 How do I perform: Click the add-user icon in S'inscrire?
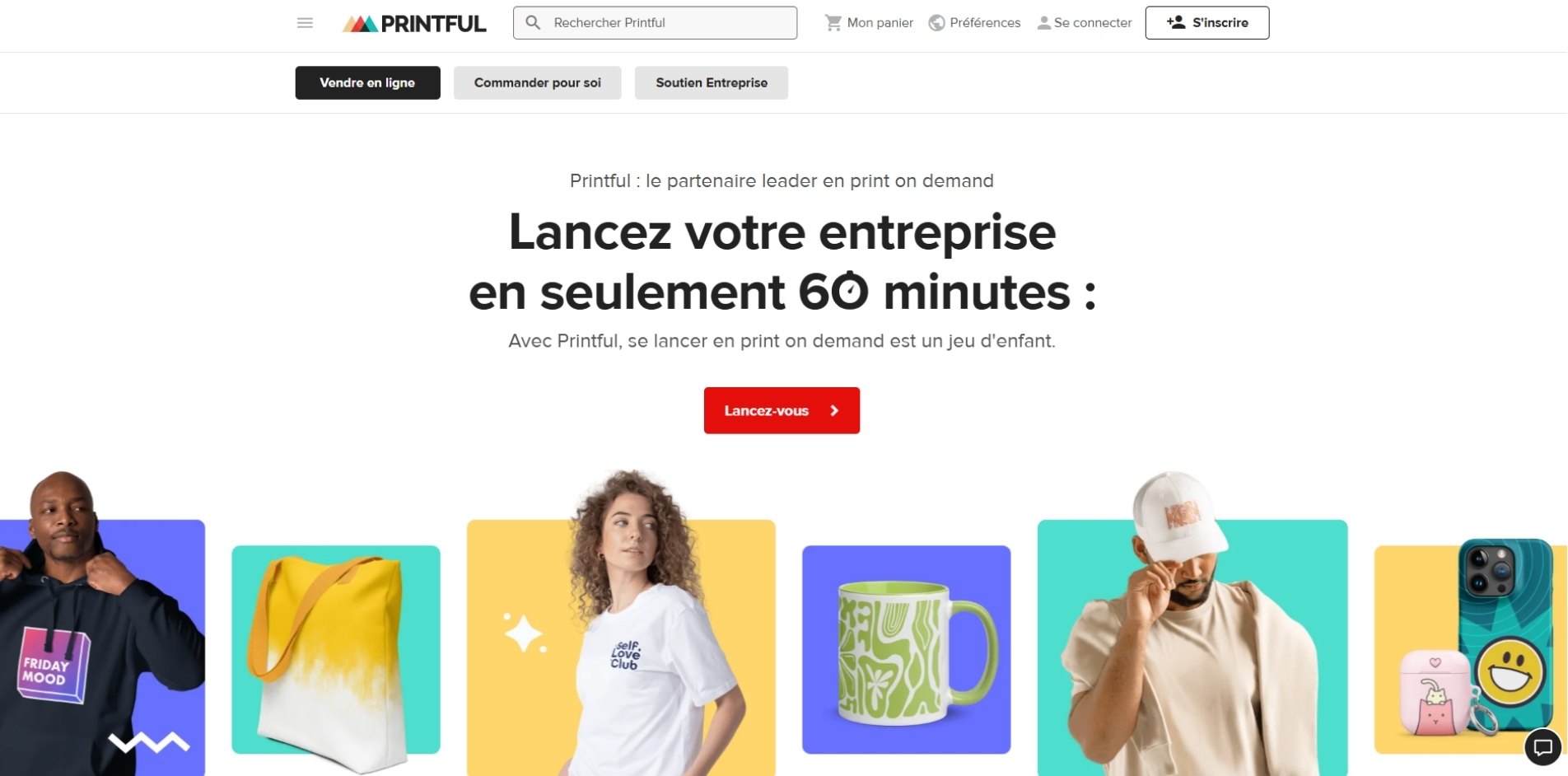pos(1176,22)
